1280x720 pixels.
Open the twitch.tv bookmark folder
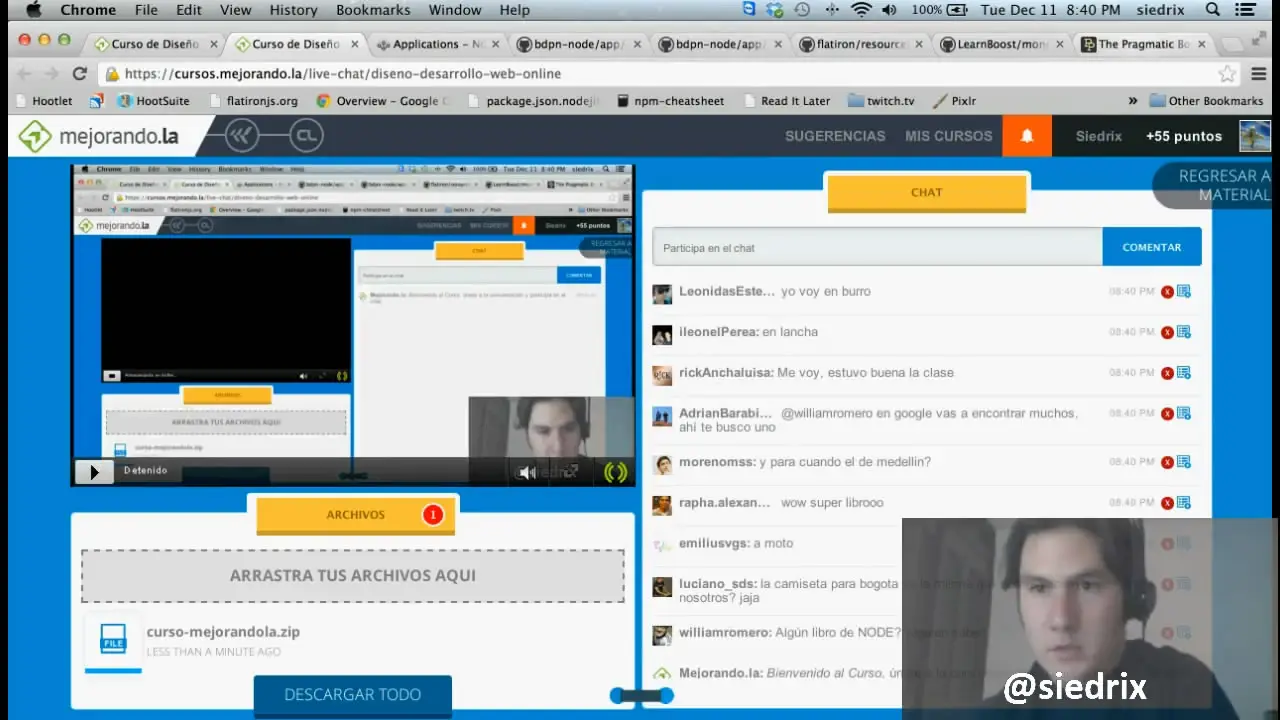click(880, 101)
